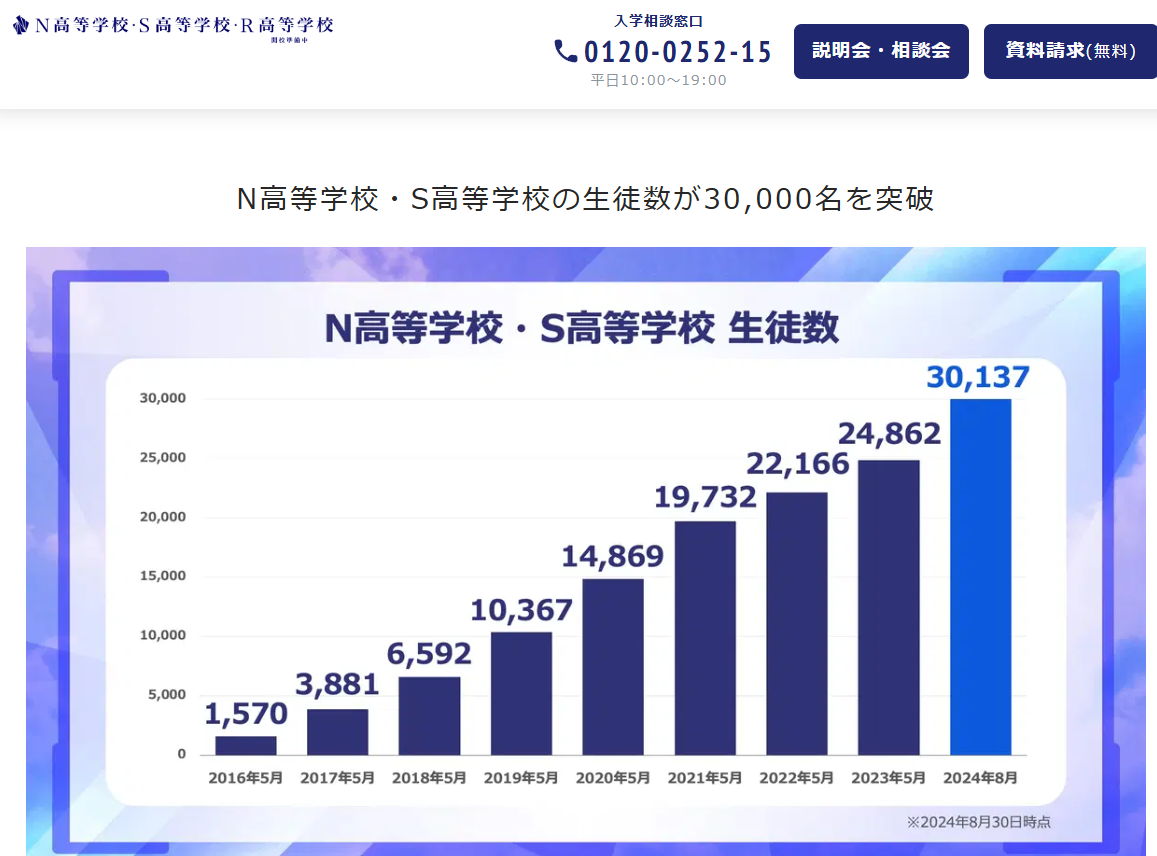
Task: Click the bar value 6,592
Action: (429, 654)
